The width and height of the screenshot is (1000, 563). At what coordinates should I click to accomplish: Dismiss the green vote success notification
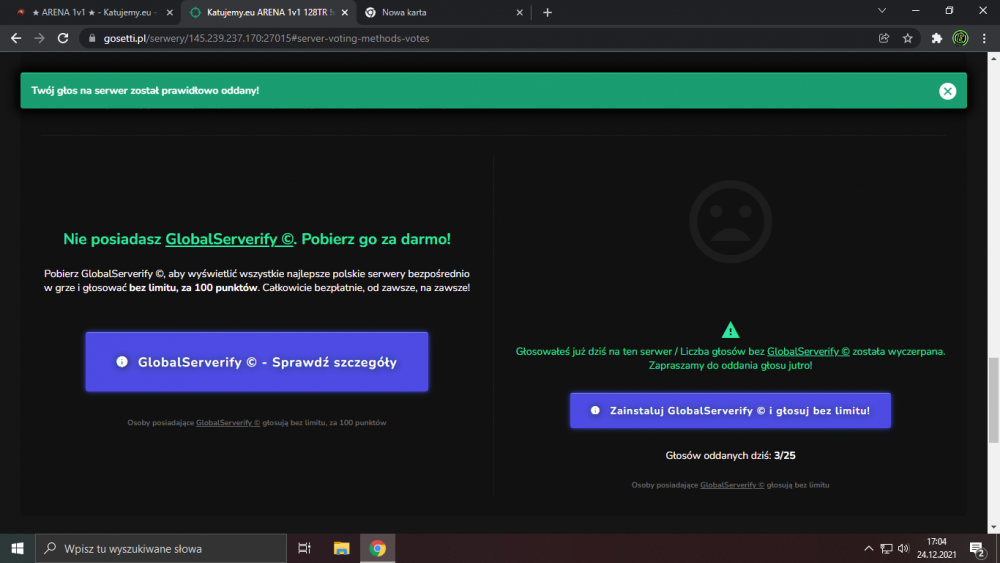point(947,91)
